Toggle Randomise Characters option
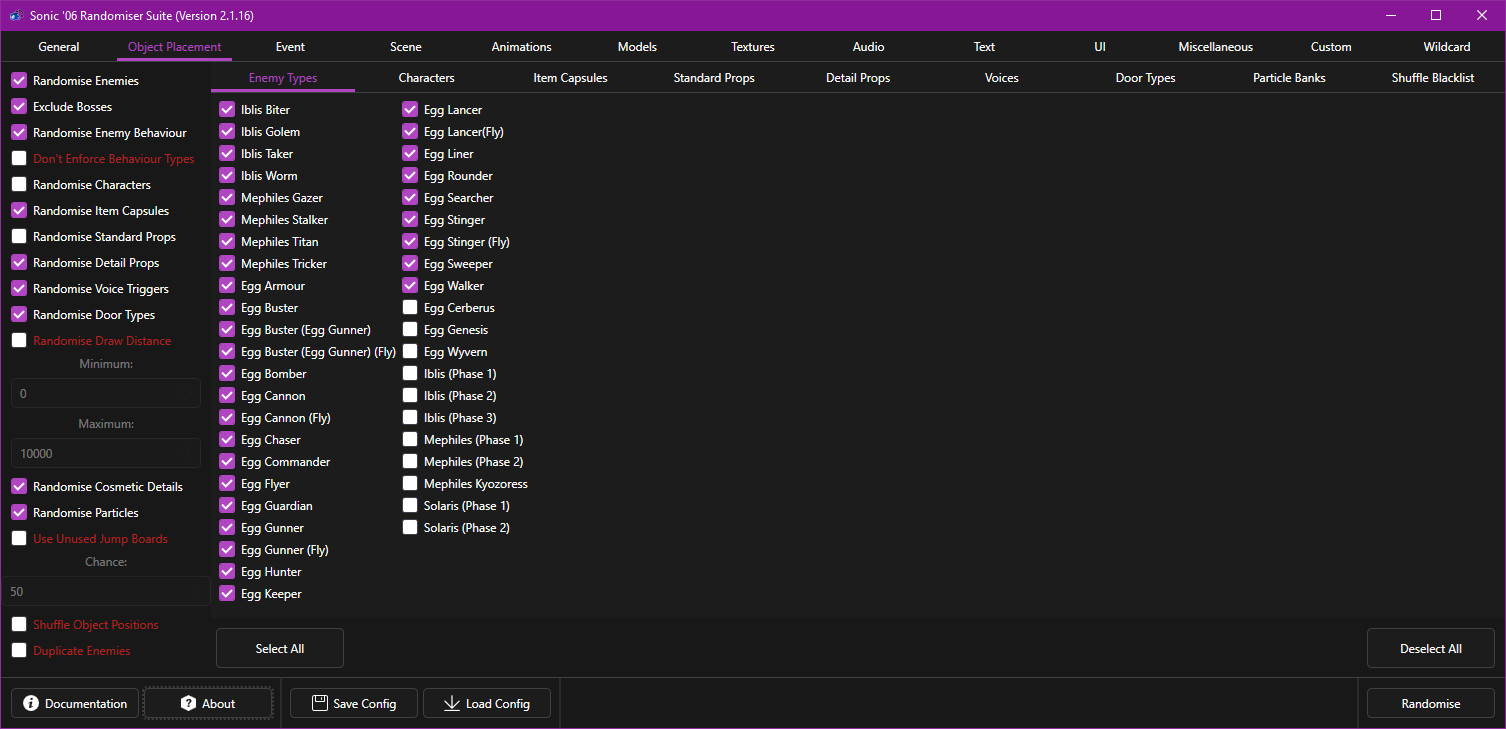 (19, 185)
